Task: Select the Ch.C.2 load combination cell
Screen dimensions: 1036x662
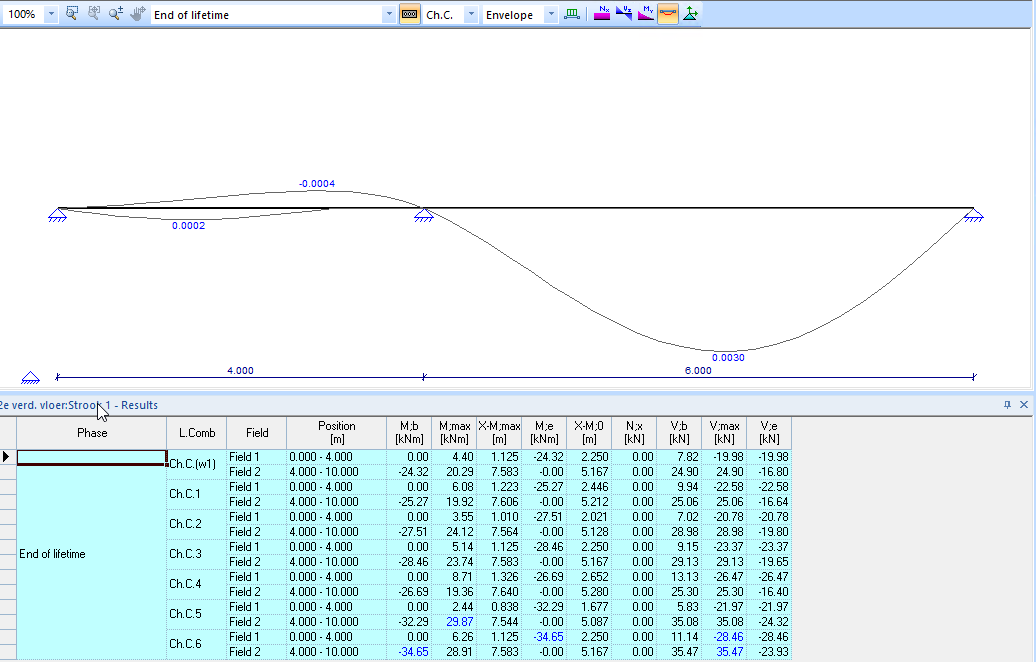Action: click(x=197, y=524)
